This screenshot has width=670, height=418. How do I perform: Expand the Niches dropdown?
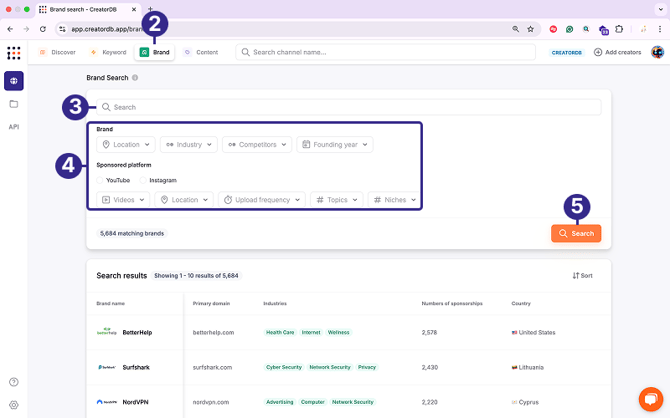pos(394,200)
